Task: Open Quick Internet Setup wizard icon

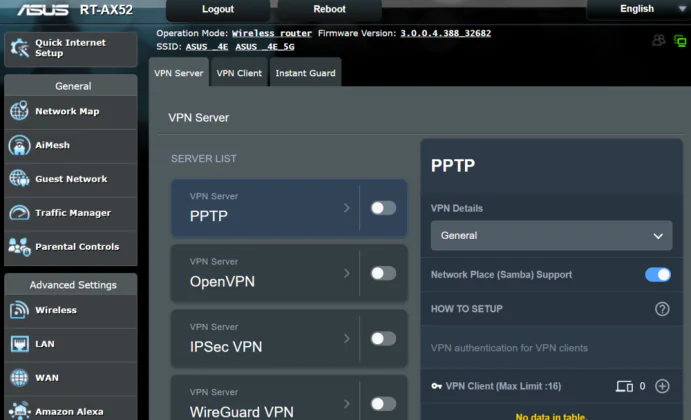Action: 19,48
